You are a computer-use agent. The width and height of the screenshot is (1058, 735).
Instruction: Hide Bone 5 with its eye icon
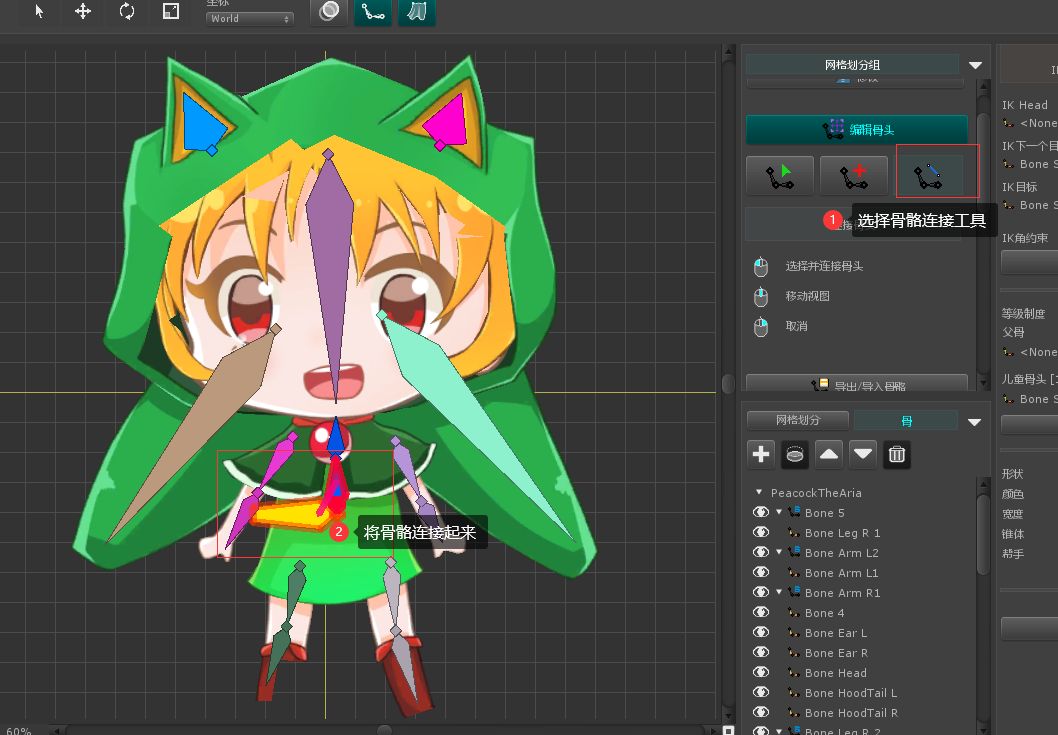click(761, 512)
